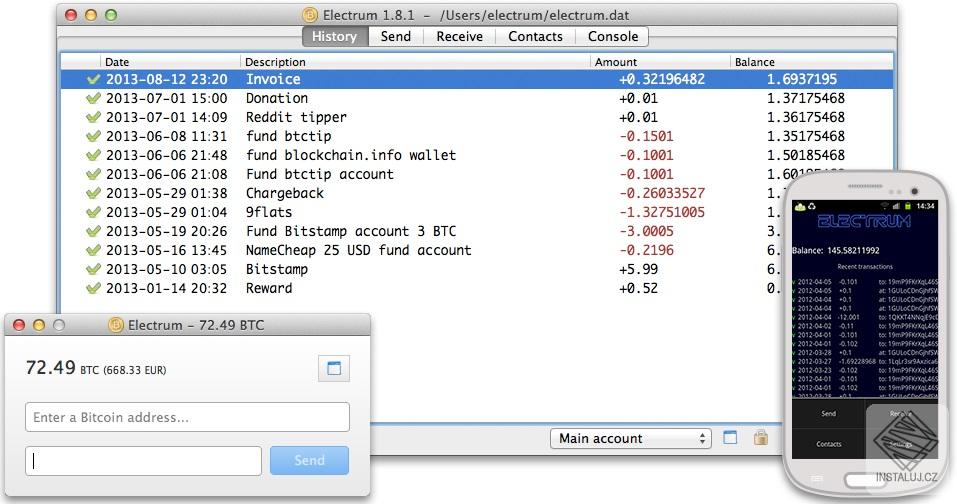
Task: Click amount +5.99
Action: [x=638, y=269]
